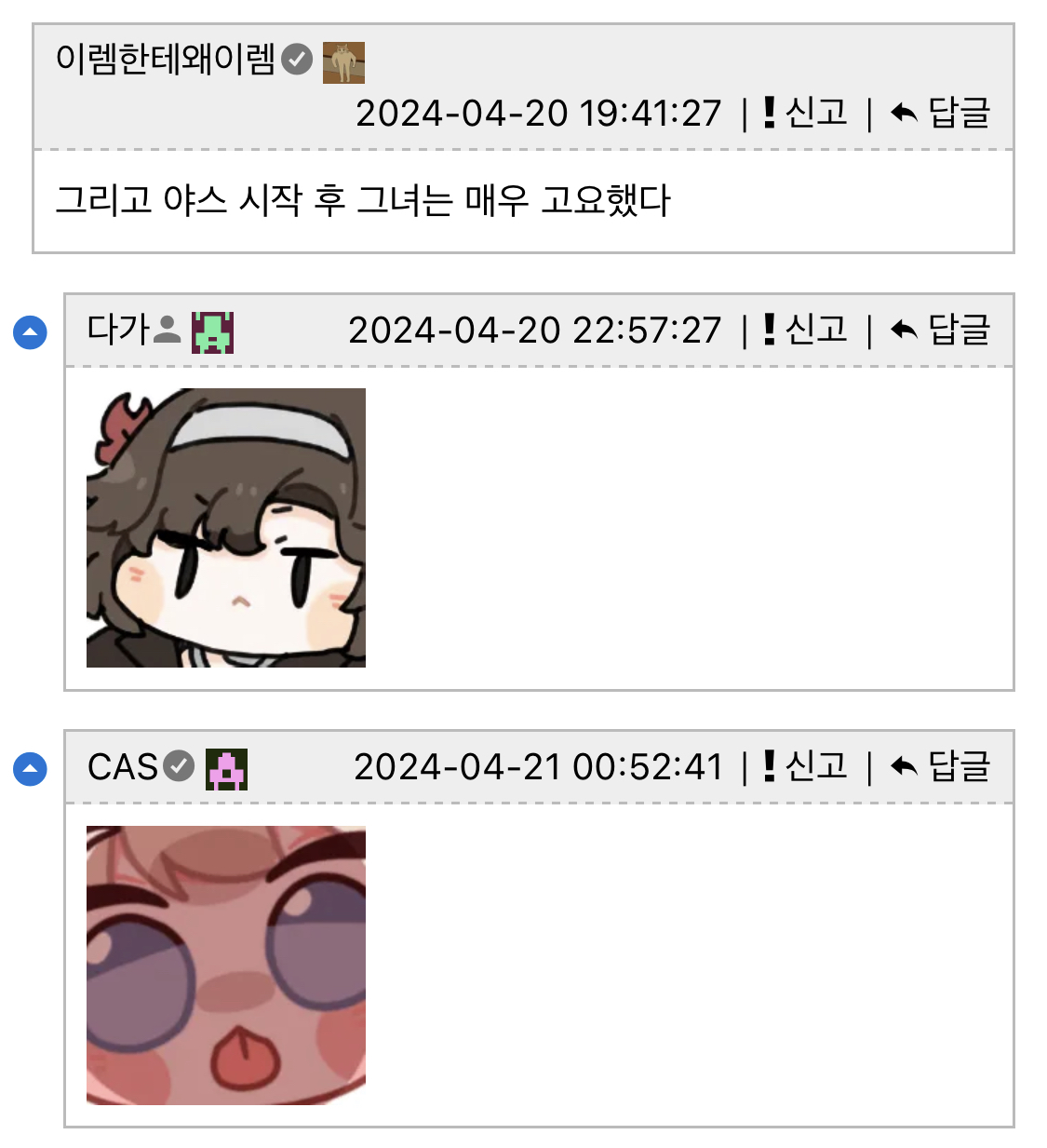Open the CAS username profile
This screenshot has height=1148, width=1047.
click(x=123, y=767)
